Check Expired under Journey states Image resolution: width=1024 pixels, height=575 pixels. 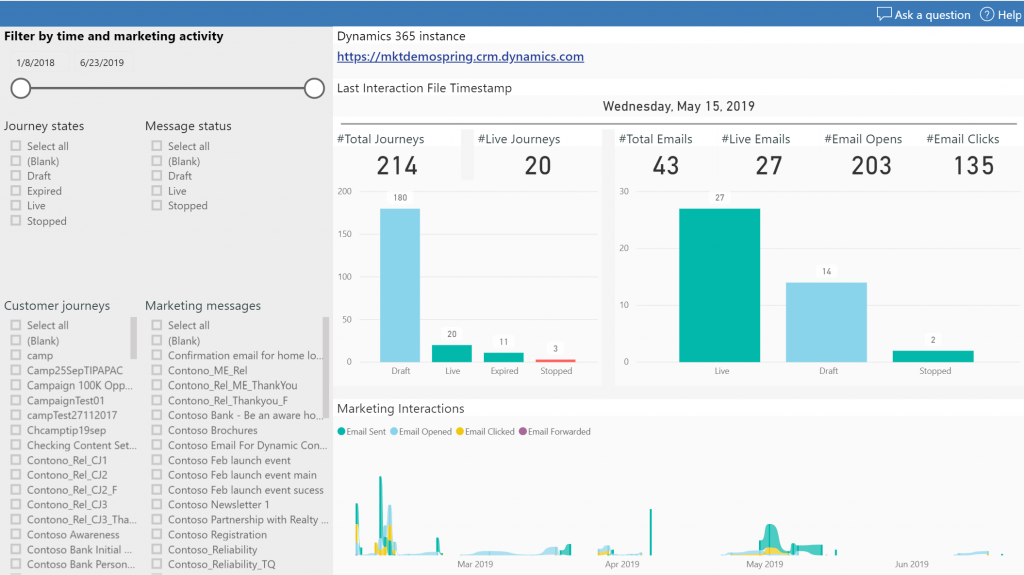click(16, 191)
